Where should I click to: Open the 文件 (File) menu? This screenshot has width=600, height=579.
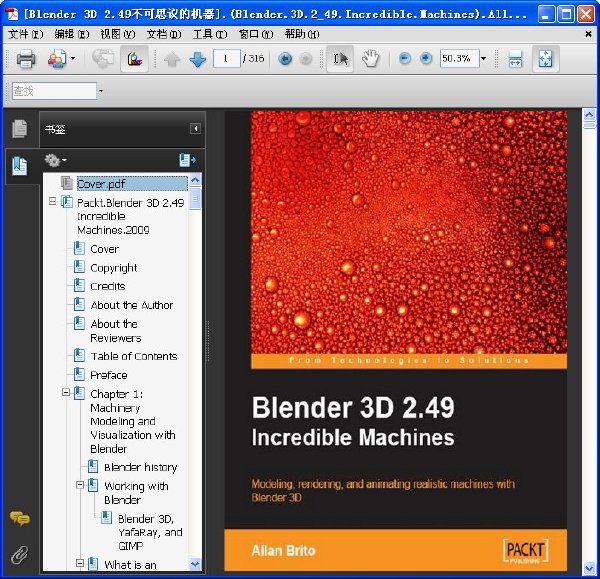tap(26, 34)
